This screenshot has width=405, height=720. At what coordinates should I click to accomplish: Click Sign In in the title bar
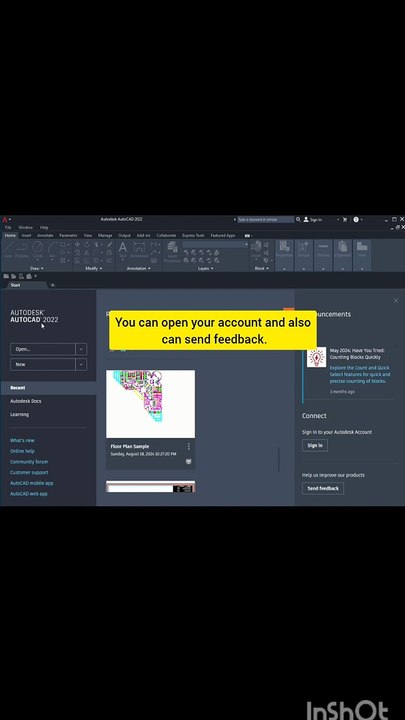pyautogui.click(x=312, y=219)
